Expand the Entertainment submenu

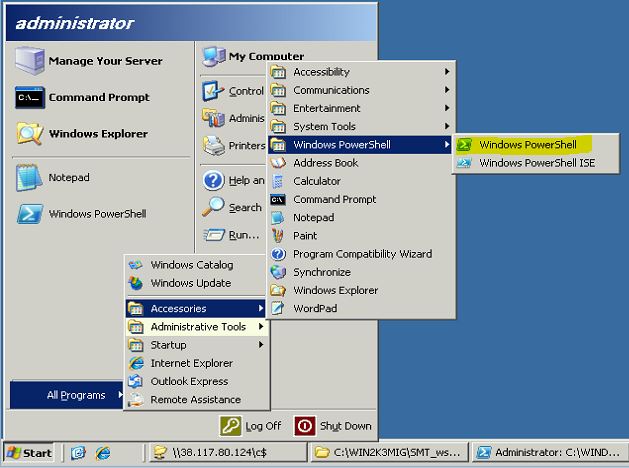(x=361, y=108)
